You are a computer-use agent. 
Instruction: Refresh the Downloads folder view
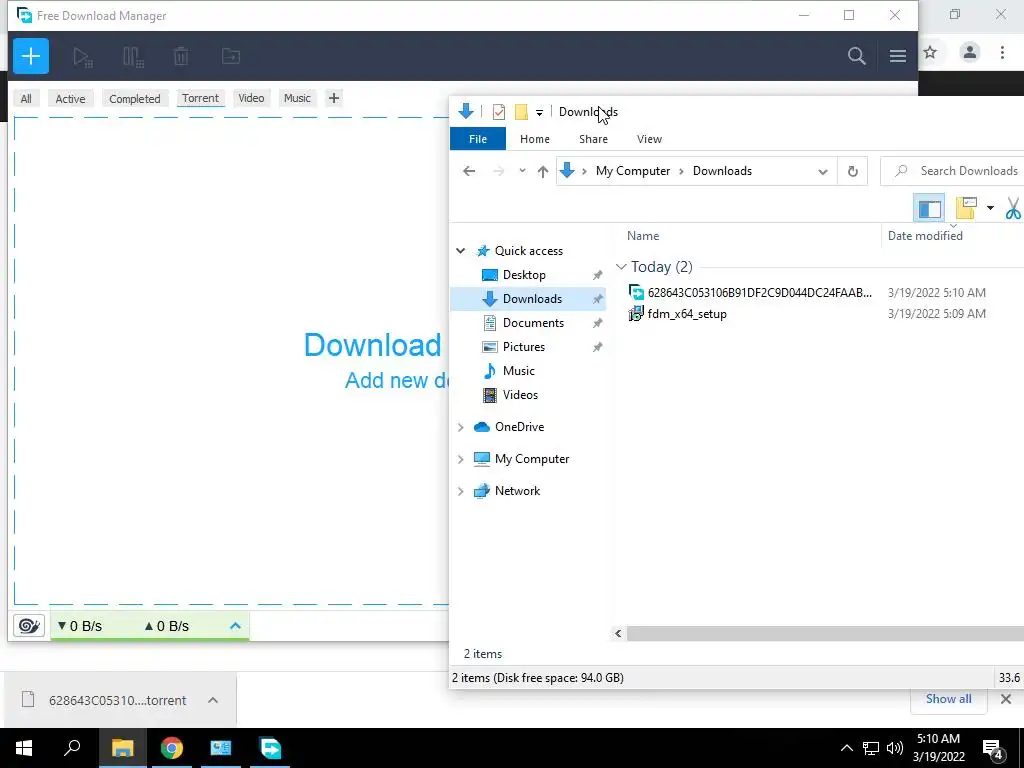pos(852,171)
